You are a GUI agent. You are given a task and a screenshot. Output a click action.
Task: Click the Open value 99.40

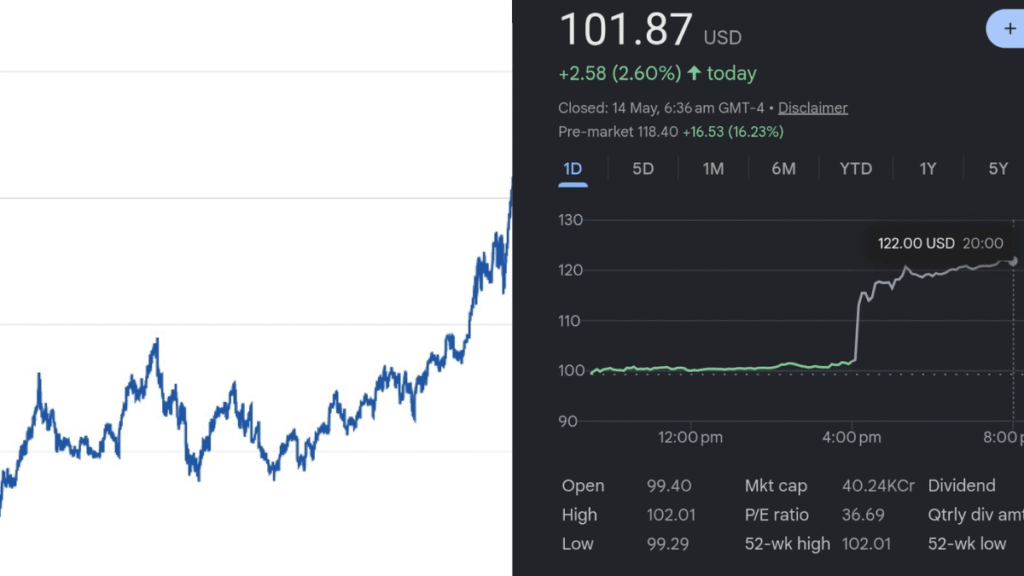[x=669, y=486]
